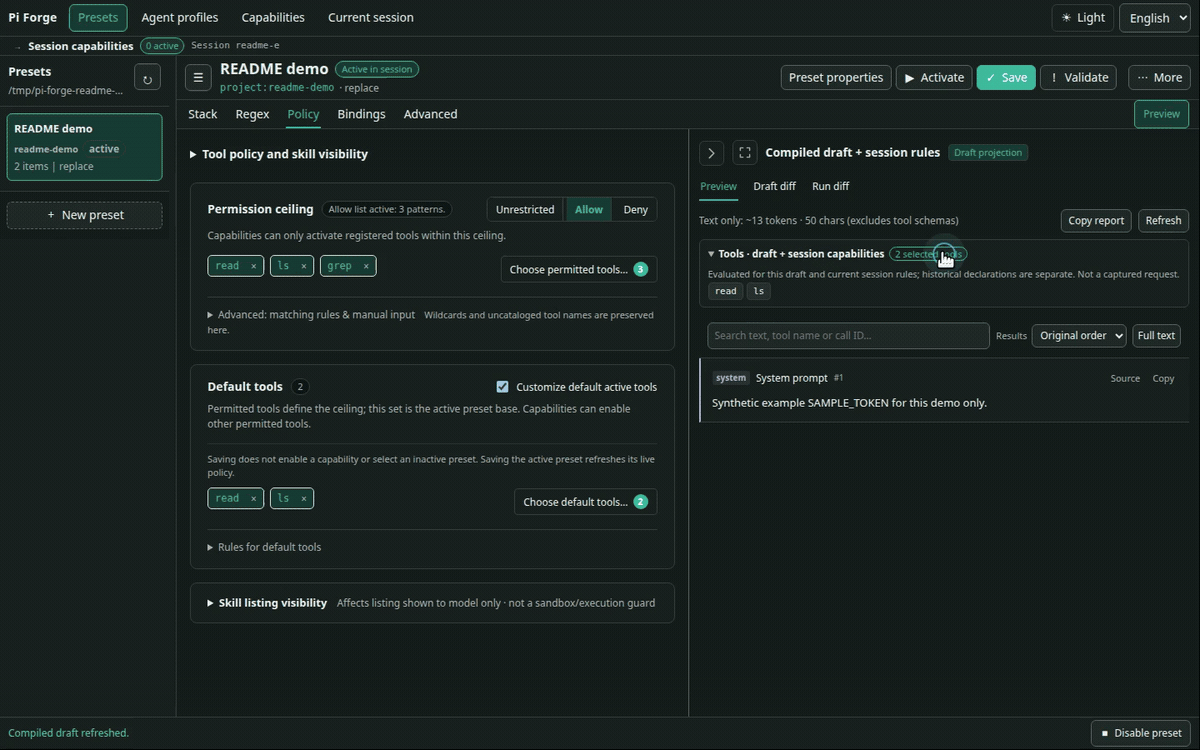Click the Full text button

coord(1156,335)
